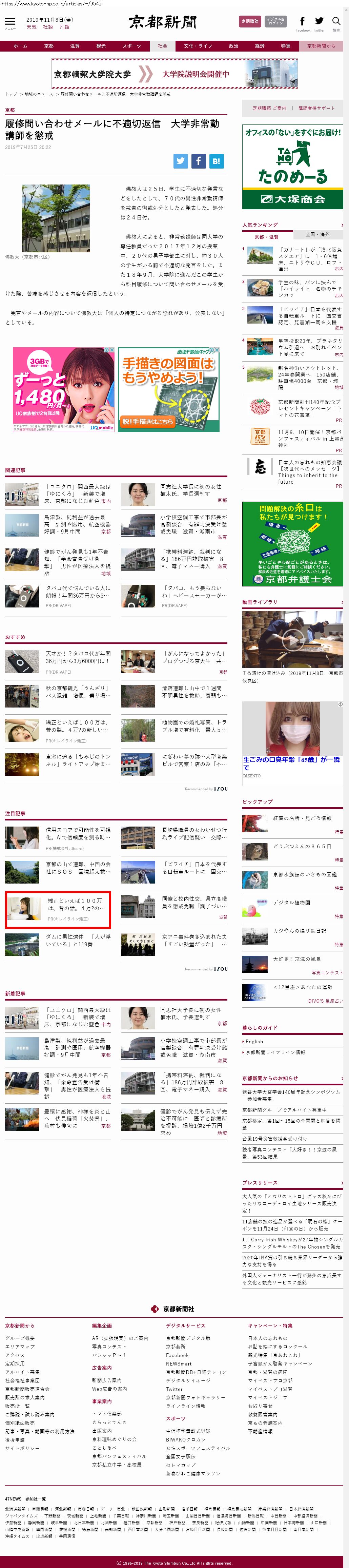Screen dimensions: 349x1568
Task: Bookmark article with Hatena B! button
Action: [x=217, y=161]
